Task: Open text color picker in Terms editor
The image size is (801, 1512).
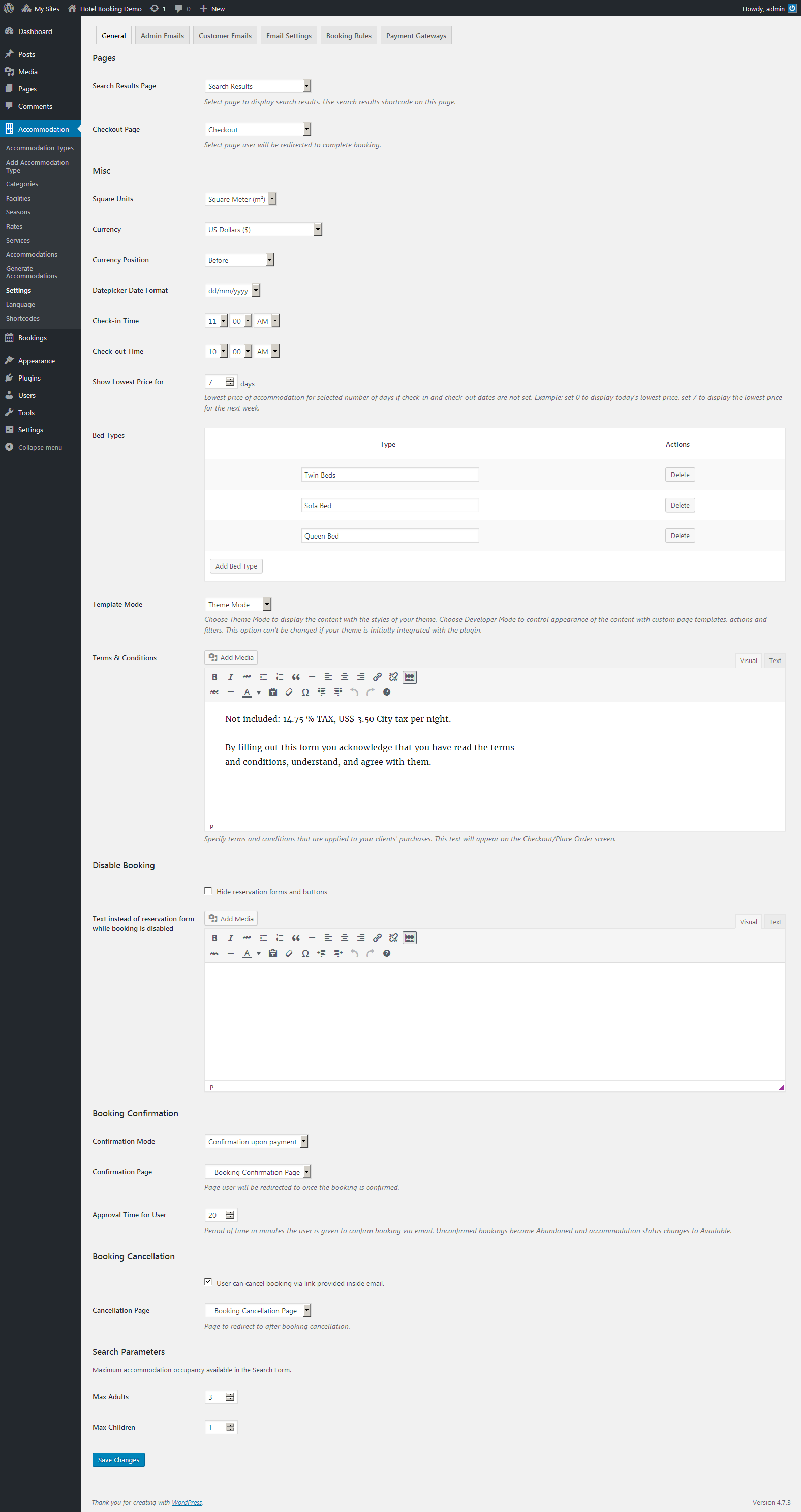Action: pos(258,692)
